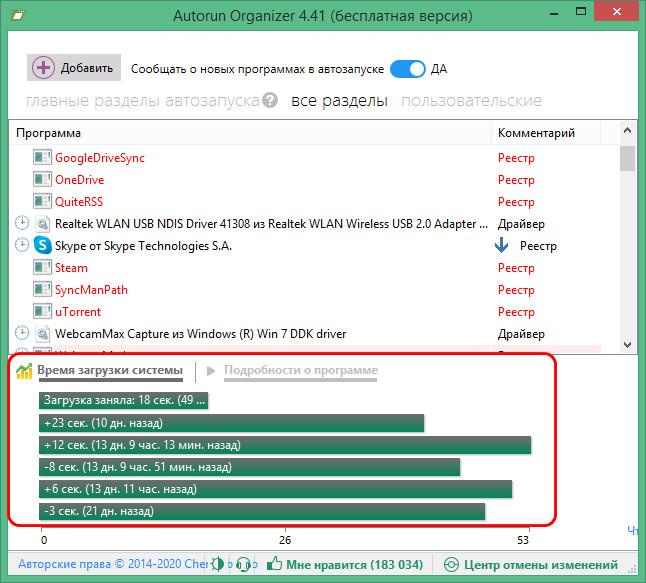Switch to пользовательские tab
The height and width of the screenshot is (583, 646).
[471, 100]
